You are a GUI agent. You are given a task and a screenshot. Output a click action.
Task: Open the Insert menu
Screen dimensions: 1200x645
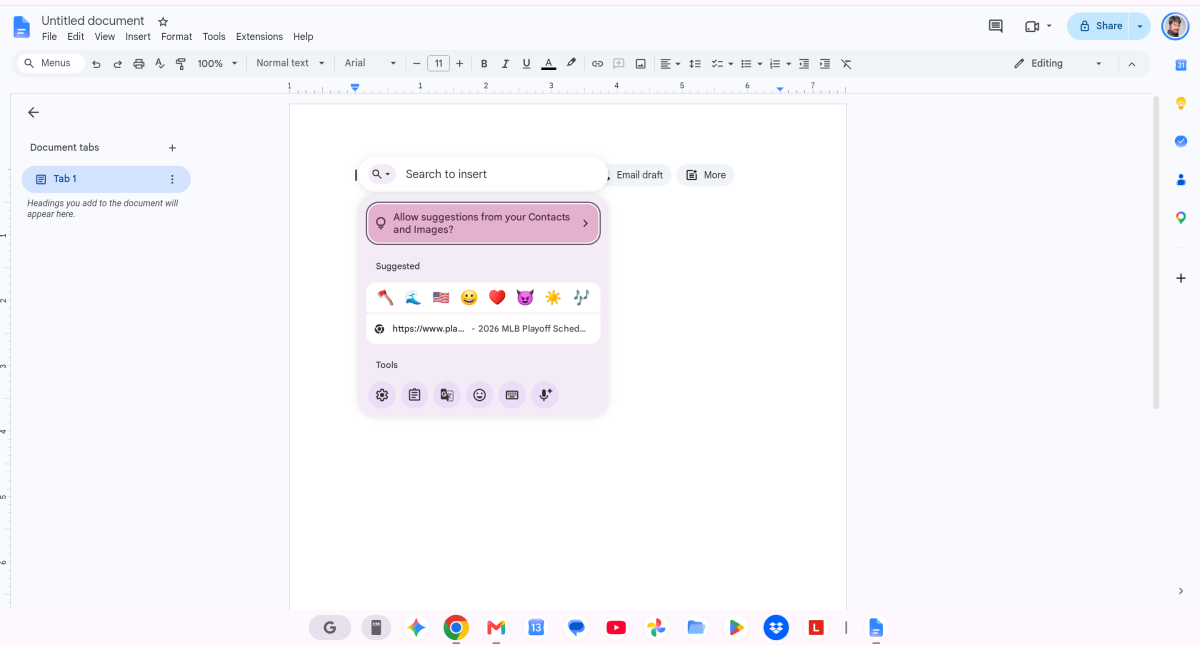coord(138,37)
